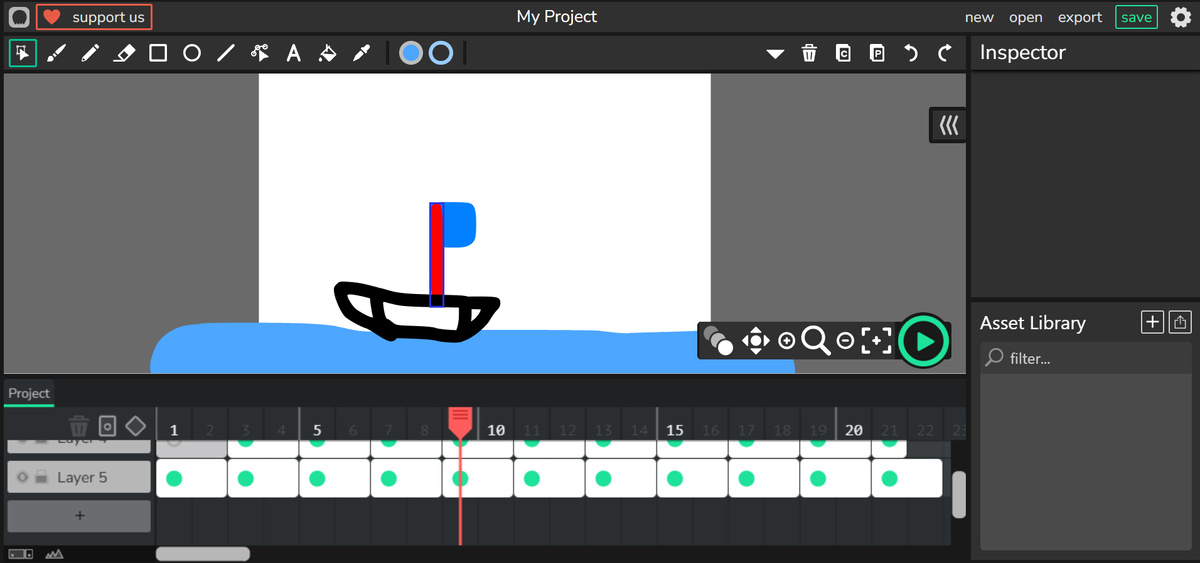This screenshot has width=1200, height=563.
Task: Delete the selection with the toolbar trash icon
Action: [809, 53]
